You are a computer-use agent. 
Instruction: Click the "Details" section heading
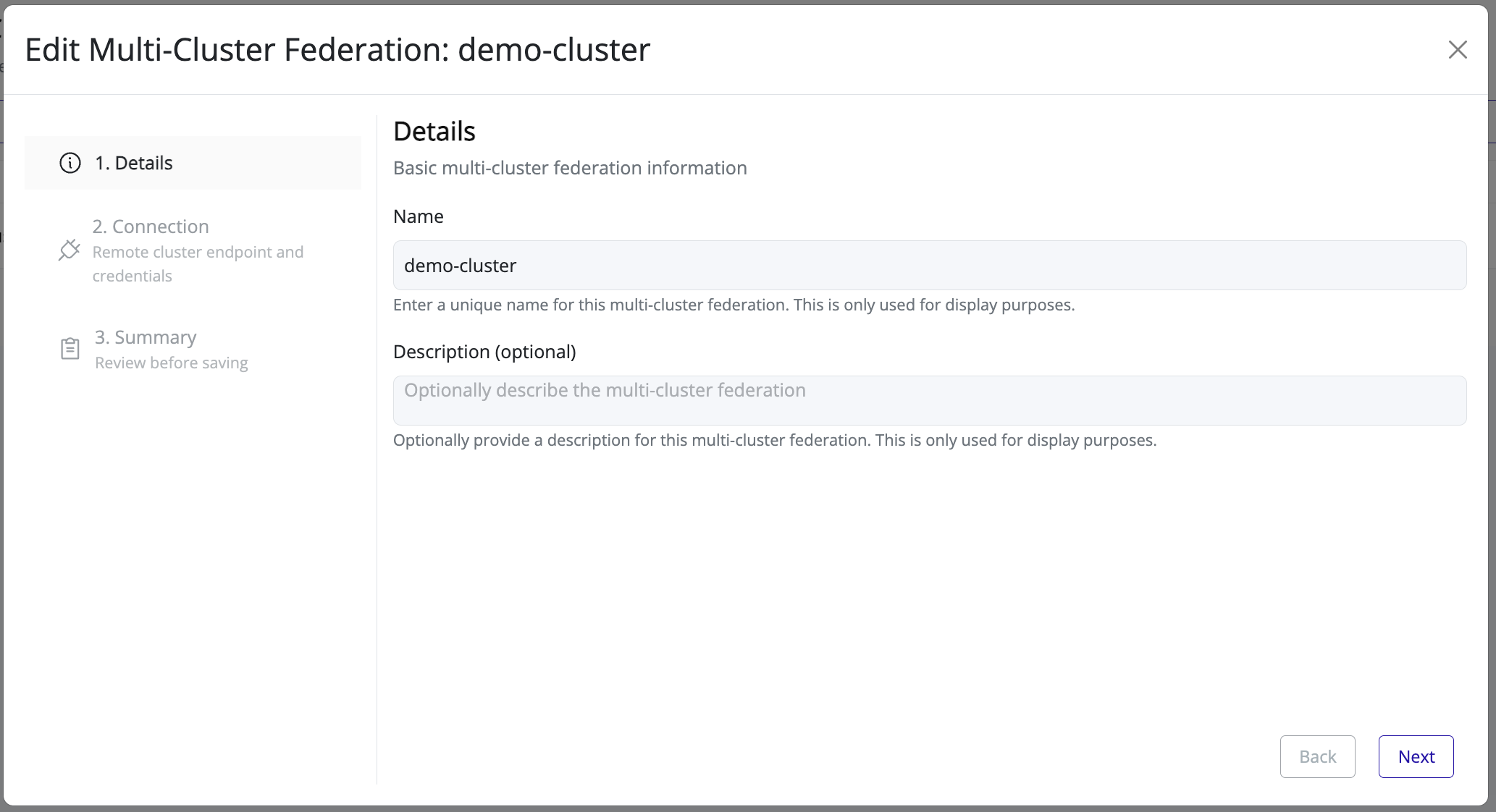[x=434, y=132]
